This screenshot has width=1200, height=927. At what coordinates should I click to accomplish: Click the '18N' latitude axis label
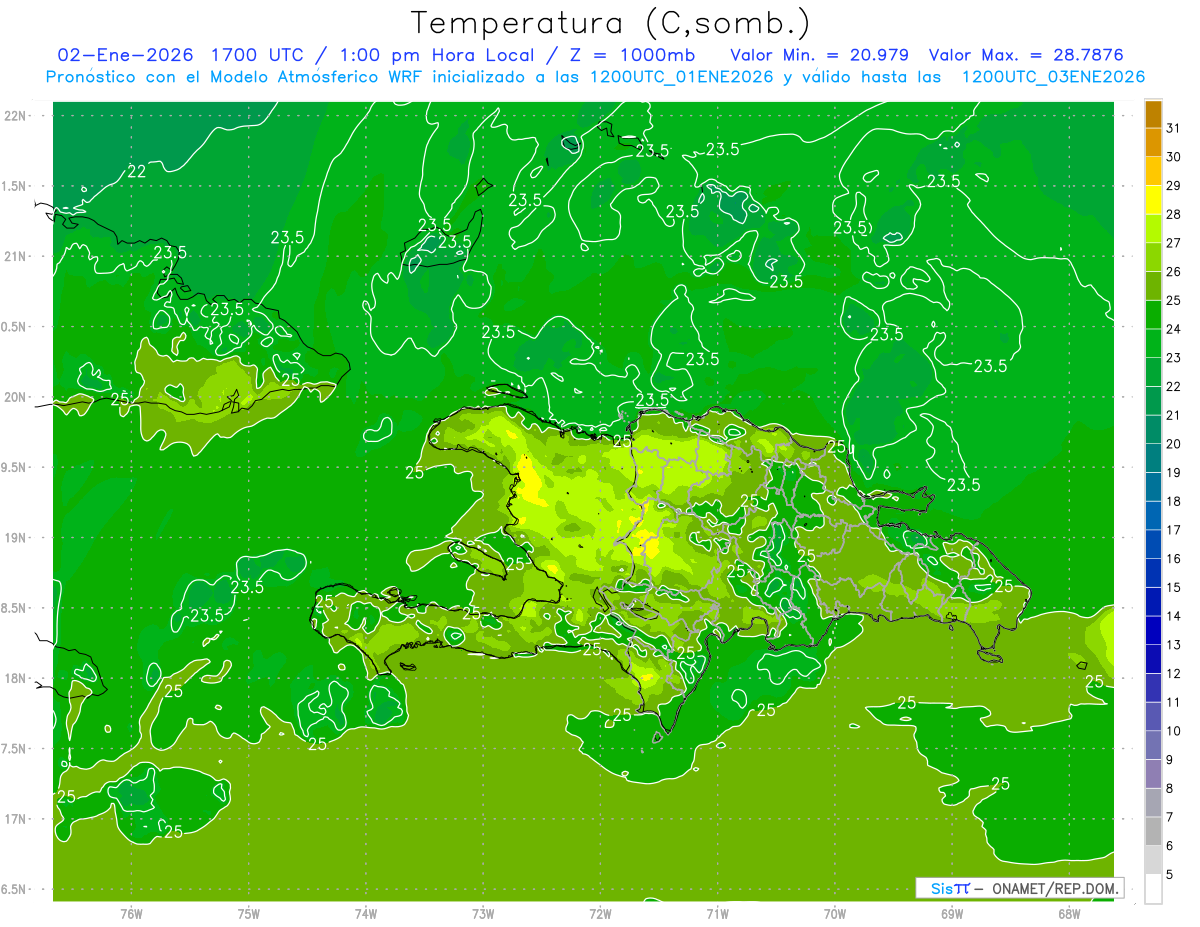pos(15,679)
